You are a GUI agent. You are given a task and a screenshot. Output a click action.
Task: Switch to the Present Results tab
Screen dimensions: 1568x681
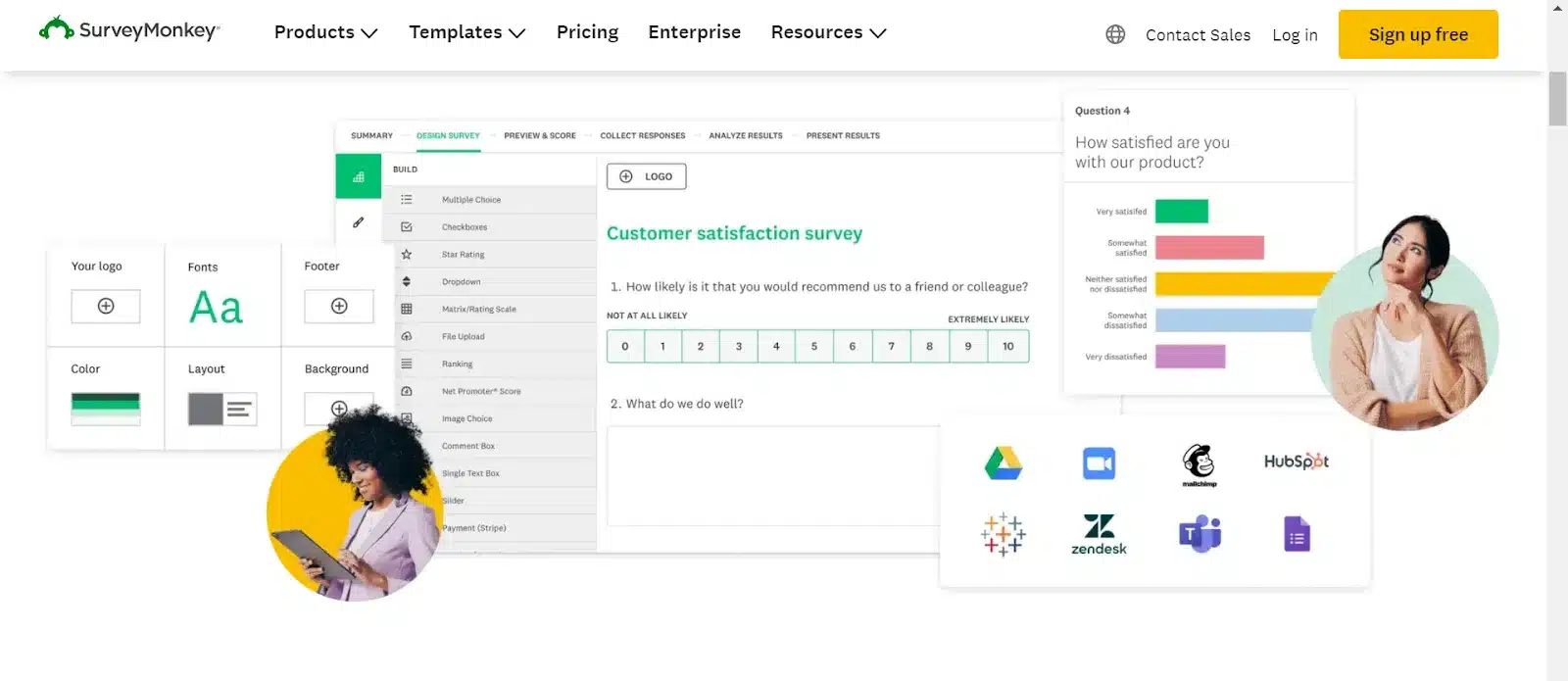(x=843, y=135)
